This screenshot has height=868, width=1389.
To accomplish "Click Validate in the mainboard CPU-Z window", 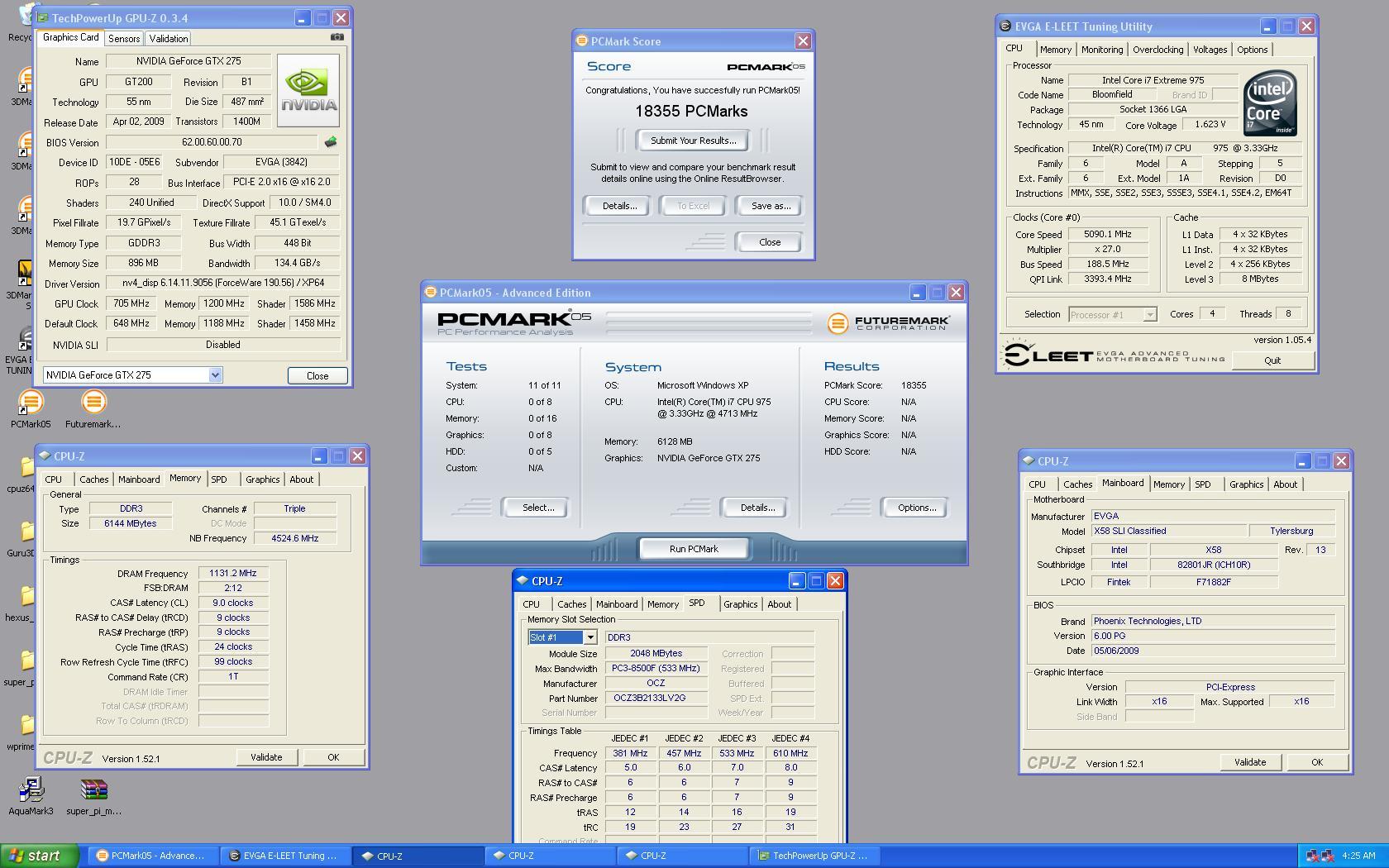I will pos(1250,762).
